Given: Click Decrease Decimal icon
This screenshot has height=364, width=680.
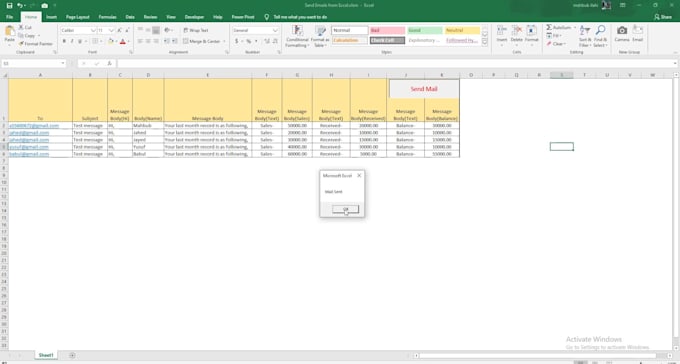Looking at the screenshot, I should (275, 41).
